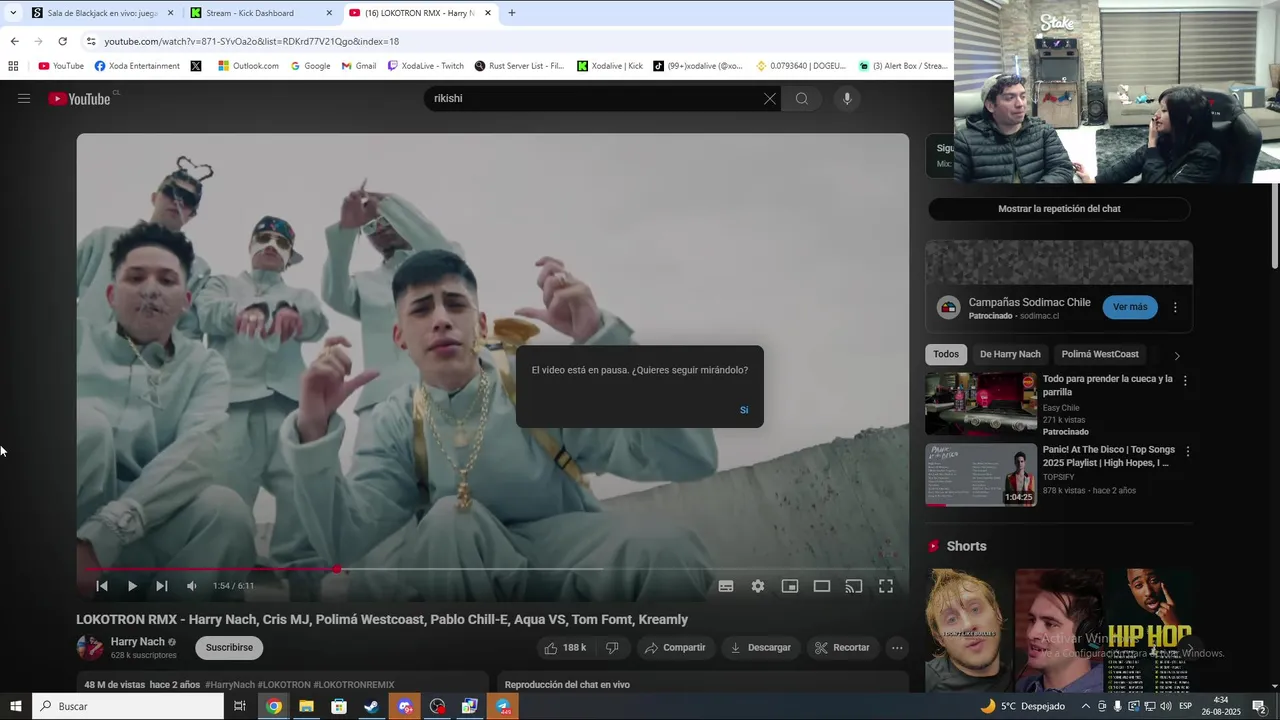Screen dimensions: 1280x720
Task: Cast the video to a TV
Action: click(x=854, y=586)
